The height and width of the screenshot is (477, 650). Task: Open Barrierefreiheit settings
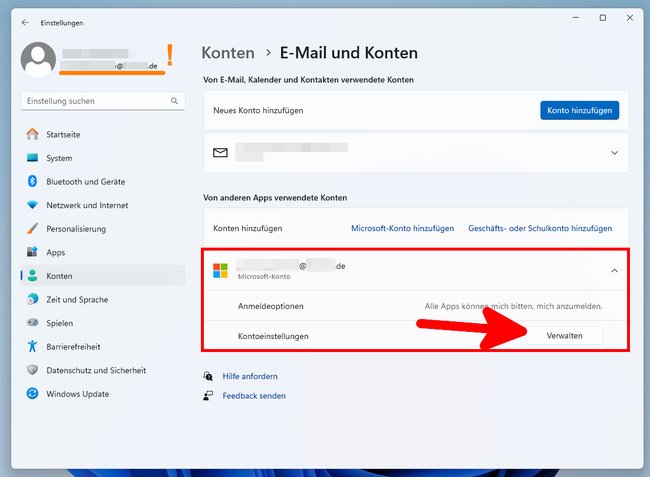click(103, 346)
